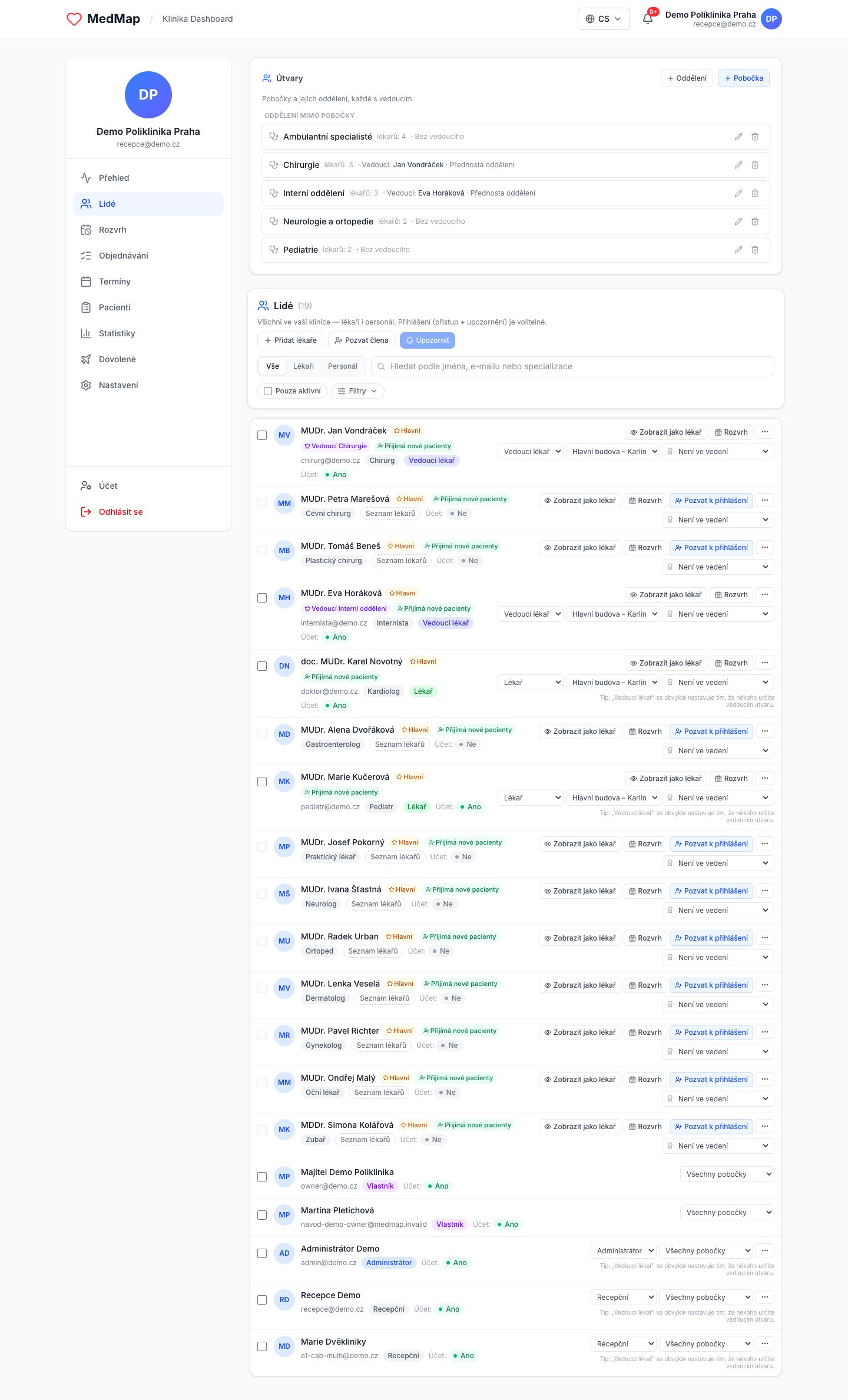Edit the Ambulantní specialisté department
The width and height of the screenshot is (848, 1400).
738,137
